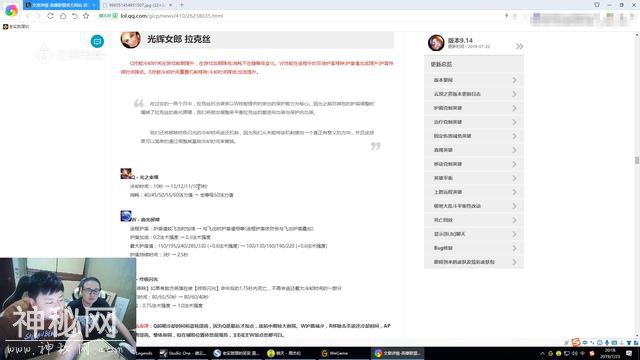Click the 版本9.14 title text
Screen dimensions: 640x360
[x=460, y=40]
